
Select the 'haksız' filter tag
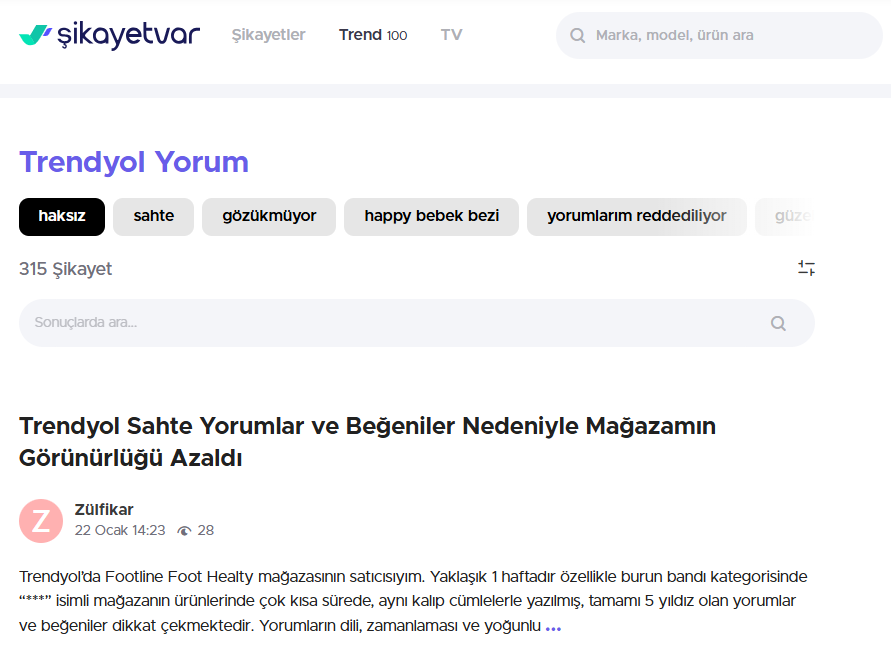(62, 216)
